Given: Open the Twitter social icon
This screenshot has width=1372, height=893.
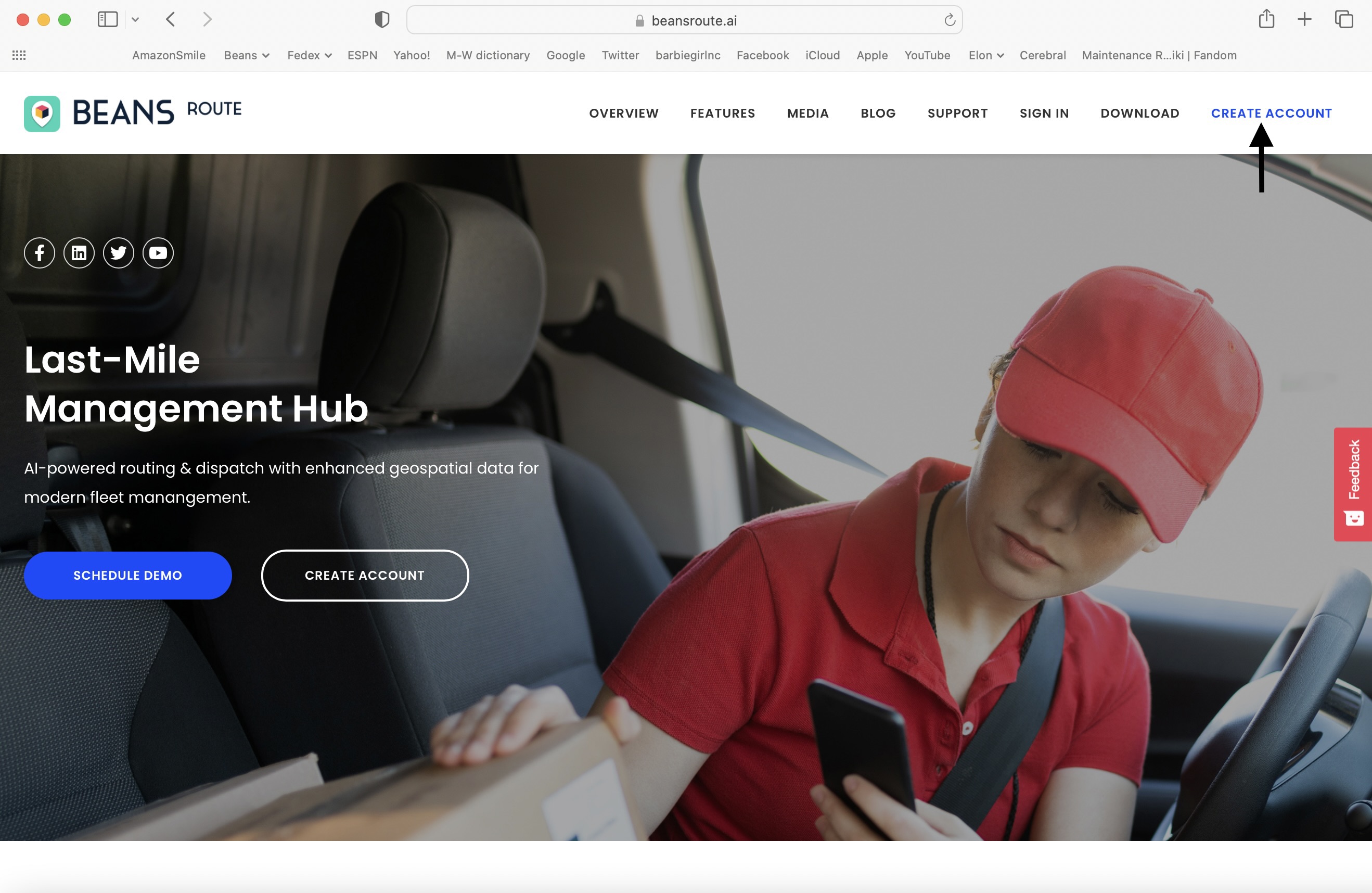Looking at the screenshot, I should [x=118, y=253].
